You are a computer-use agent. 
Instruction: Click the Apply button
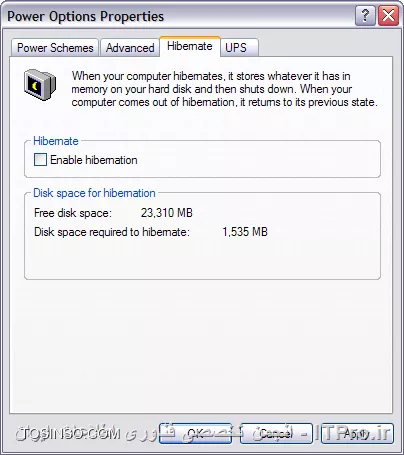[x=357, y=433]
